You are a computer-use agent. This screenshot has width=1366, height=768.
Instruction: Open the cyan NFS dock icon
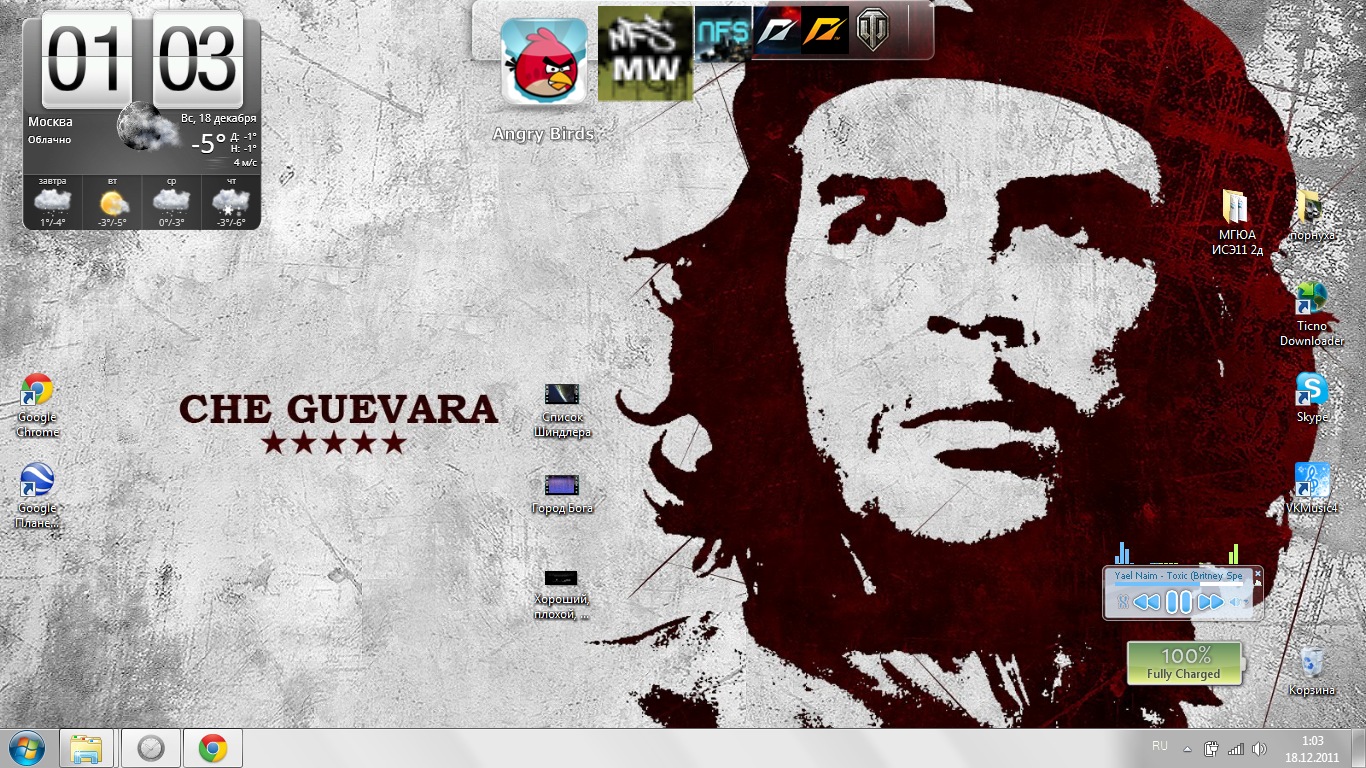tap(722, 34)
